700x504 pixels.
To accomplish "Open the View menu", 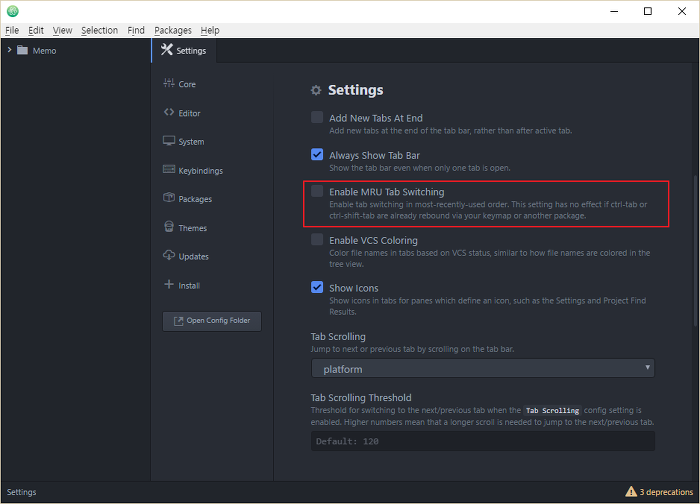I will tap(62, 30).
